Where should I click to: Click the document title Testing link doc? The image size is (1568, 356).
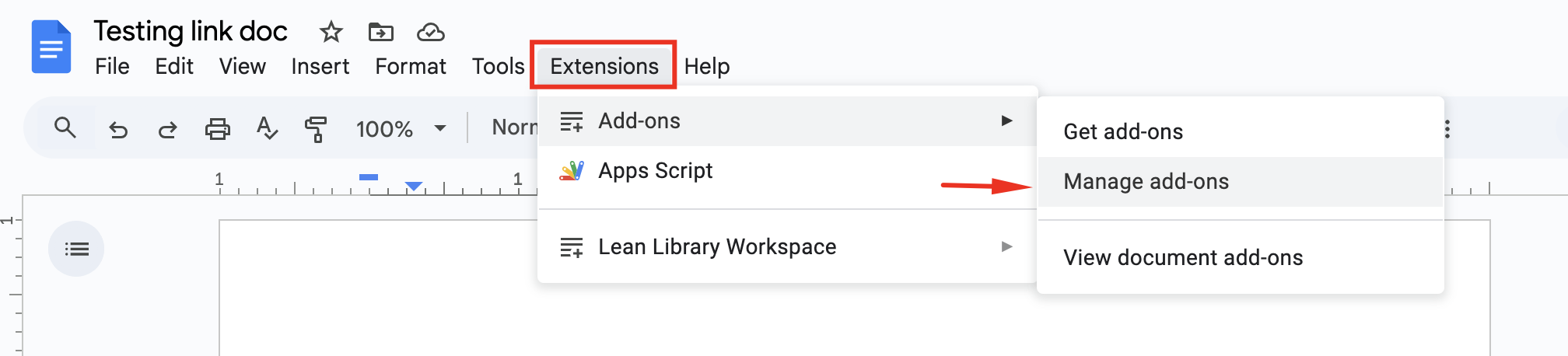click(191, 31)
